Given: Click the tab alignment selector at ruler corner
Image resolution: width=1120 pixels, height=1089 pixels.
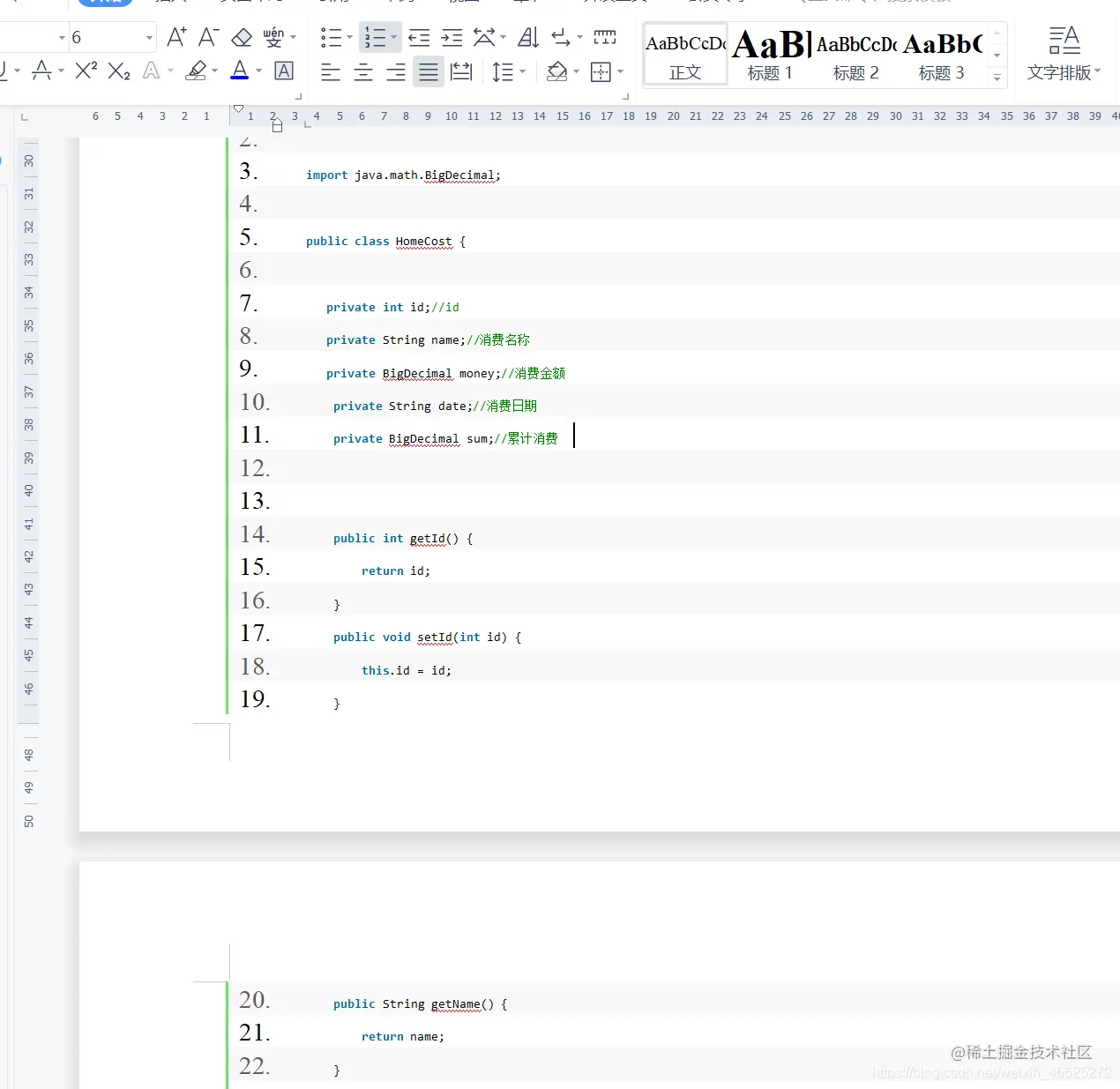Looking at the screenshot, I should (24, 116).
